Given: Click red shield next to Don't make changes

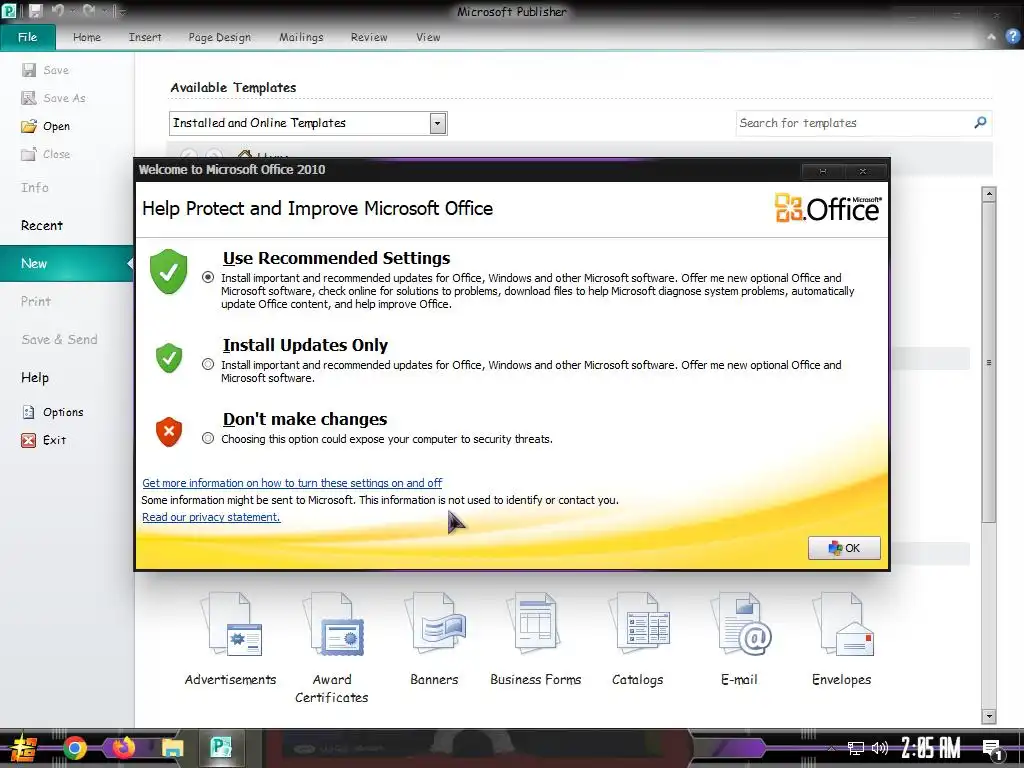Looking at the screenshot, I should (x=168, y=432).
